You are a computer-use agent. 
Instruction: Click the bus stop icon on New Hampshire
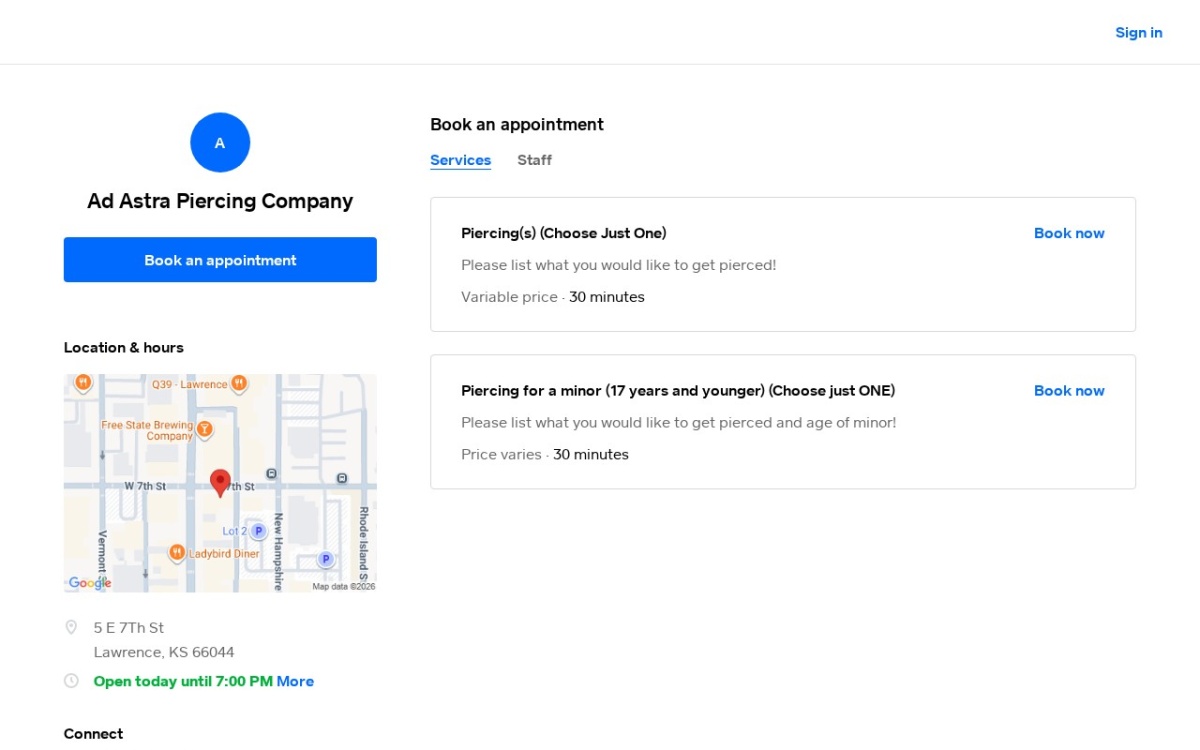(271, 473)
